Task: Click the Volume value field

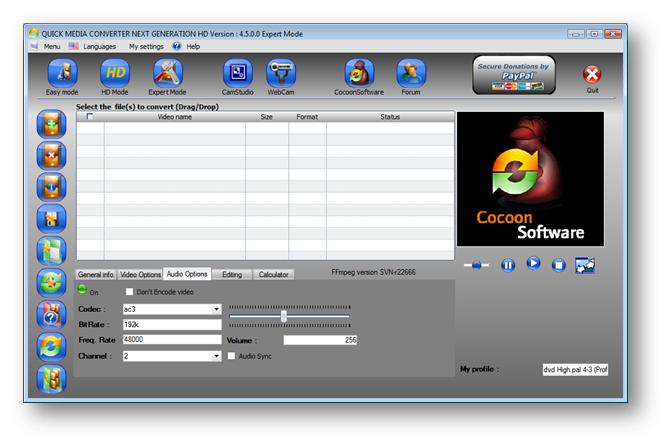Action: click(x=320, y=340)
